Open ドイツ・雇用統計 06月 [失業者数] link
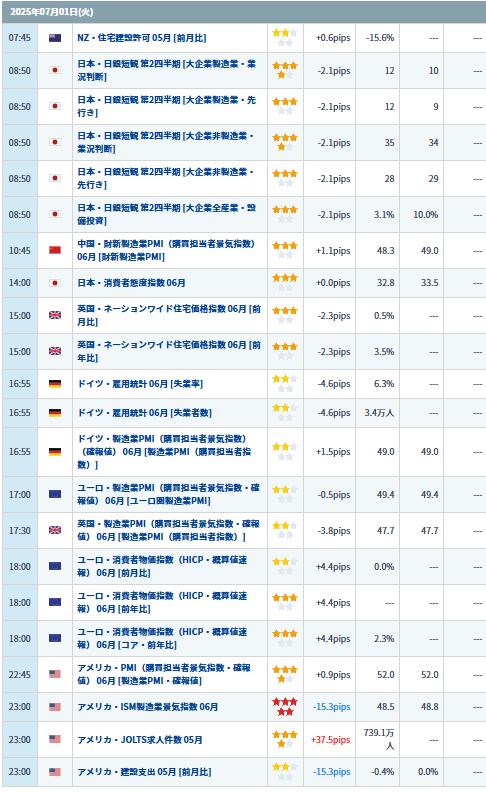This screenshot has width=486, height=792. (x=144, y=413)
